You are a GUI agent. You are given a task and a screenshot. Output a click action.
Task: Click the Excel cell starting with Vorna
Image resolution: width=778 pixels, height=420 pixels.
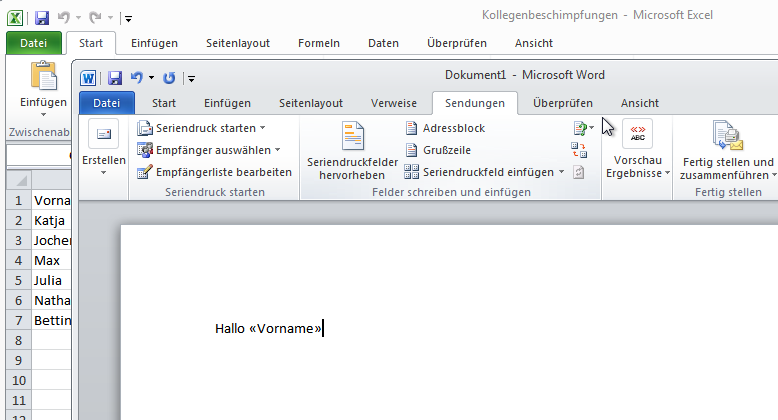52,201
